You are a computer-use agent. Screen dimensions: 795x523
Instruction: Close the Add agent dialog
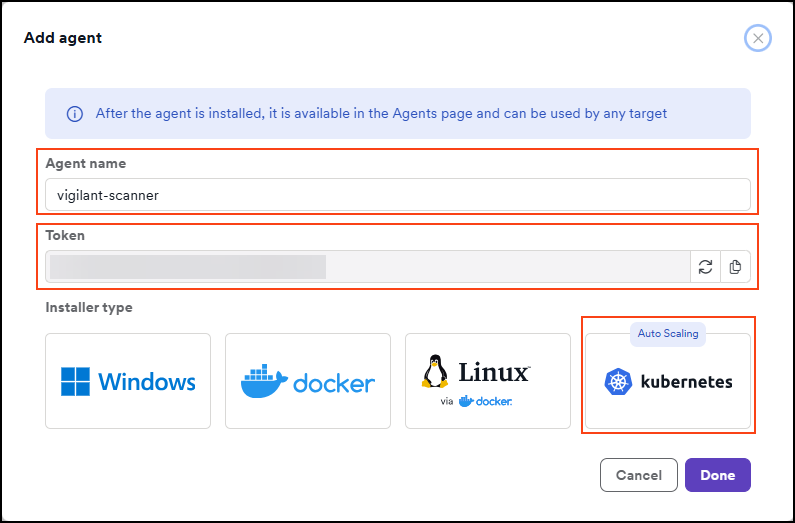758,39
